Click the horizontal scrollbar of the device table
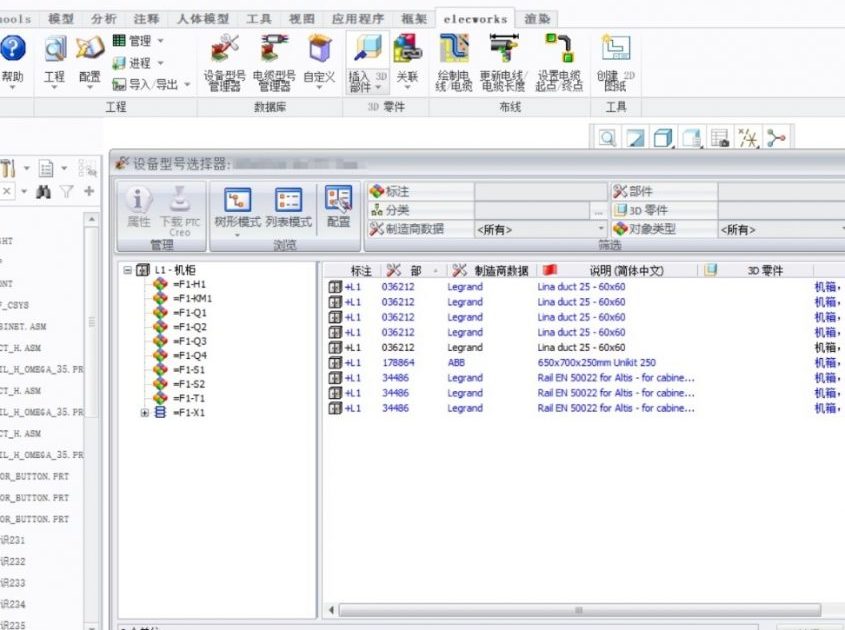 point(579,610)
